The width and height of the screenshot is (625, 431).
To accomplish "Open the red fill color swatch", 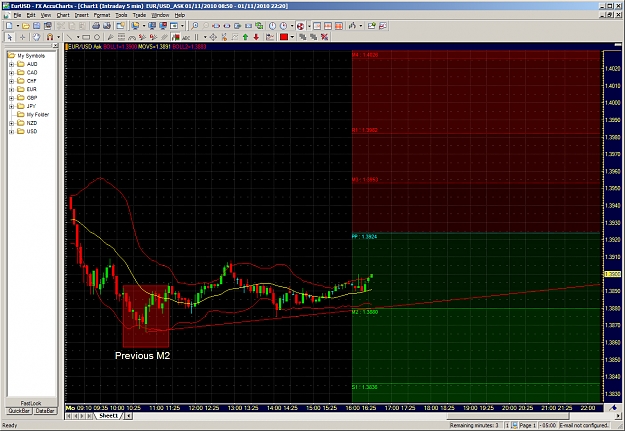I will point(284,37).
